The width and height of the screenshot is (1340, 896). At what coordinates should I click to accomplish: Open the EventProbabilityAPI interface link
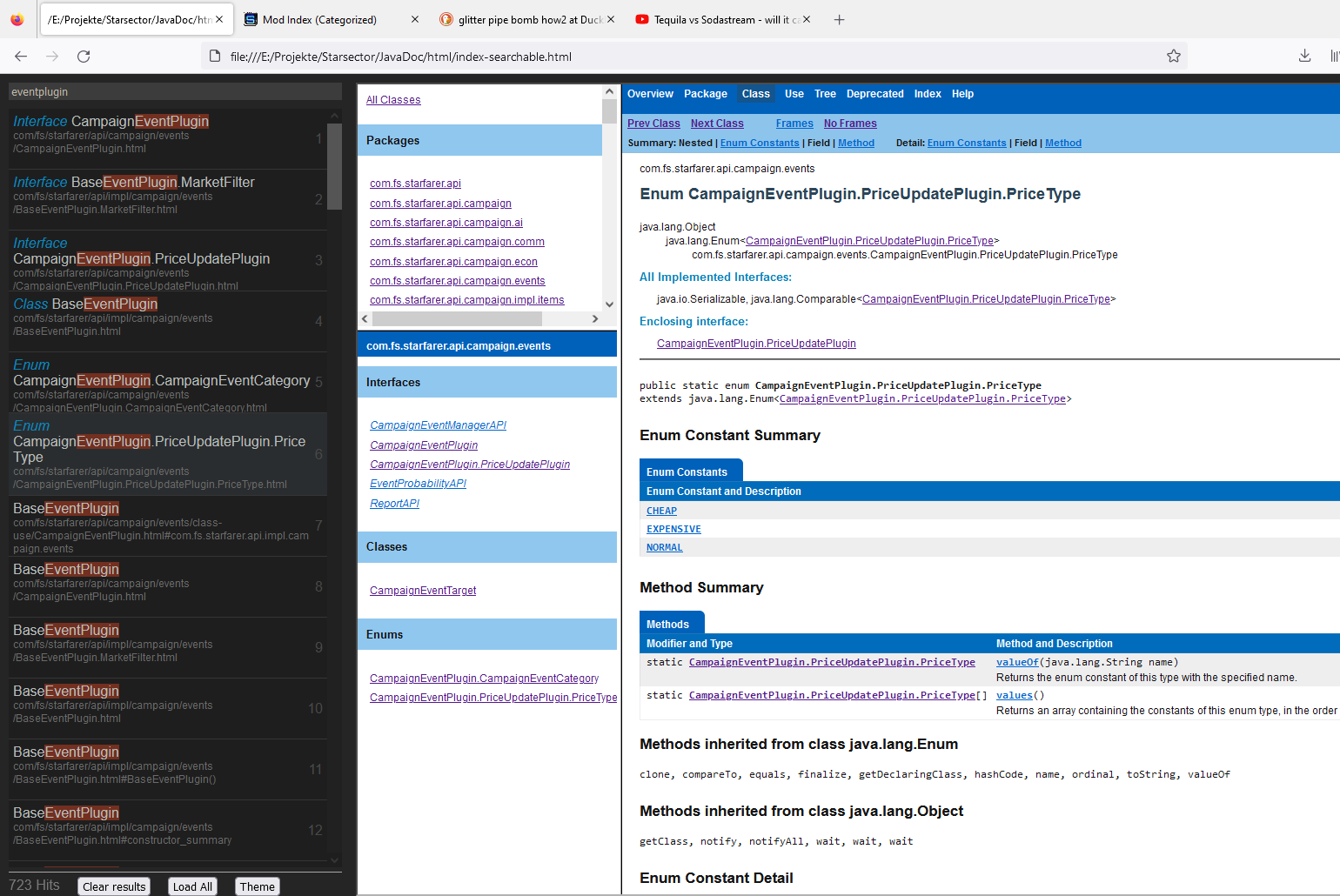coord(418,484)
